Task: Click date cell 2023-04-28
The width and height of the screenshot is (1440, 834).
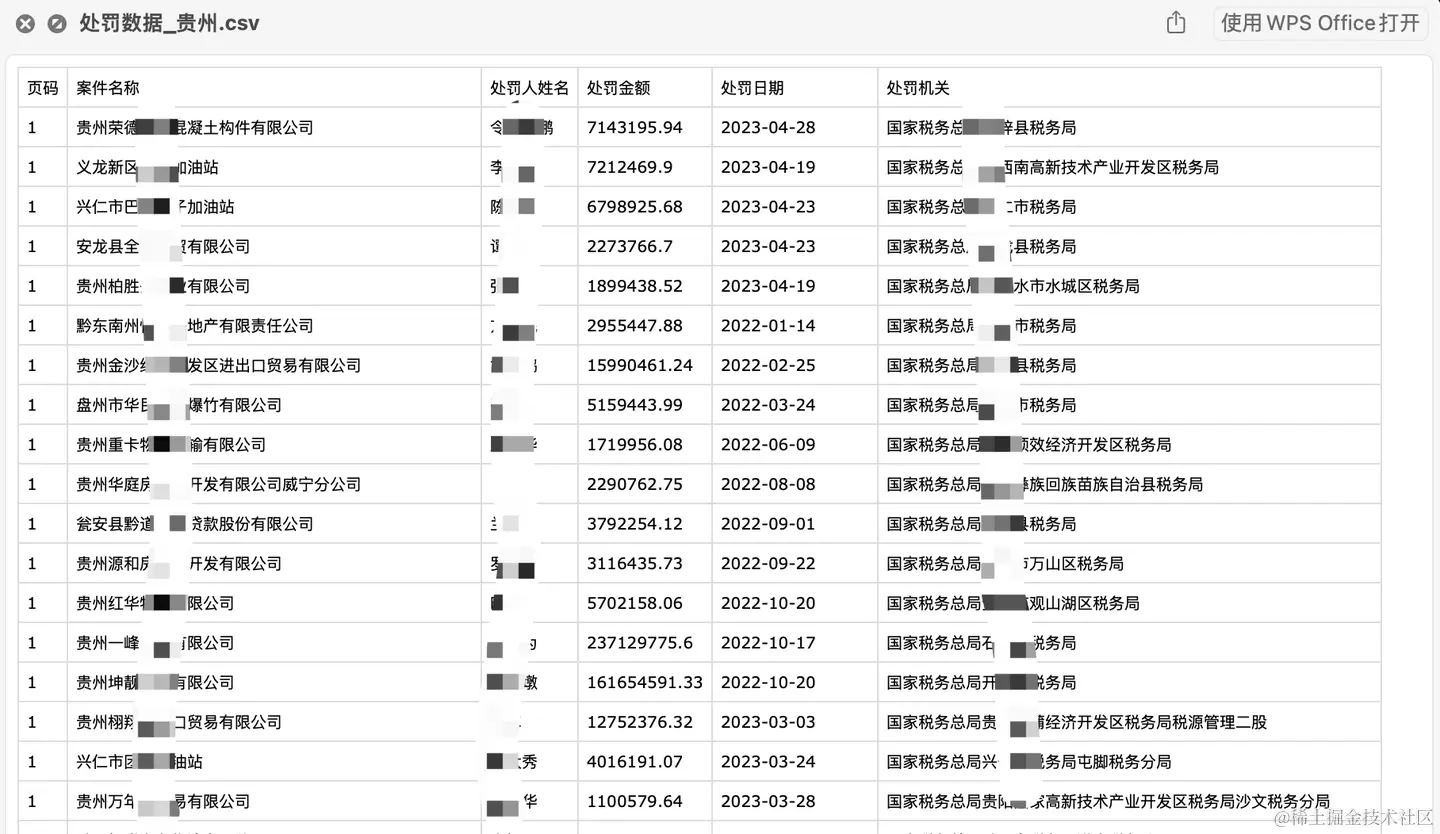Action: coord(795,127)
